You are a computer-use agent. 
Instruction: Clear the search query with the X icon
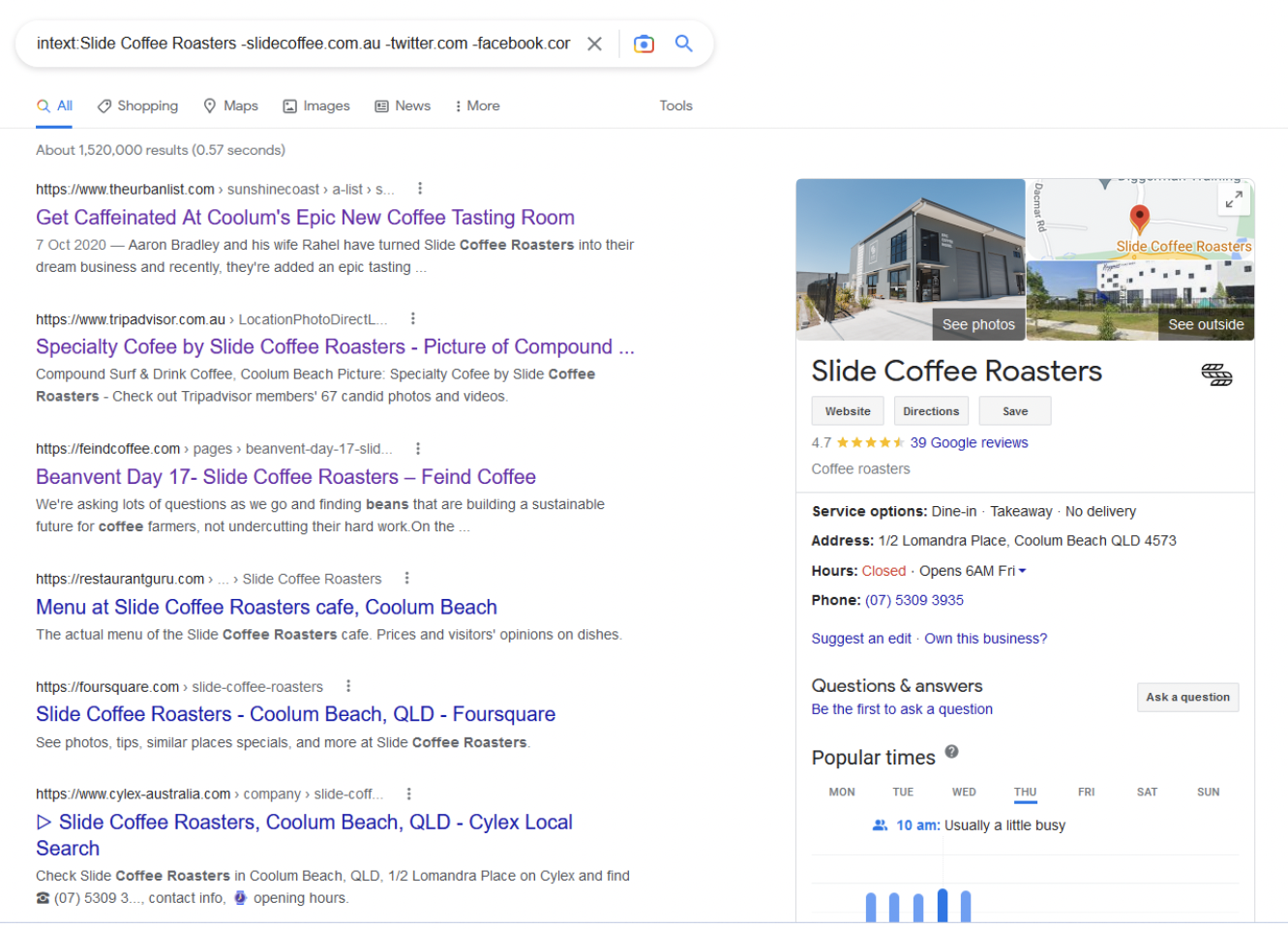coord(594,43)
